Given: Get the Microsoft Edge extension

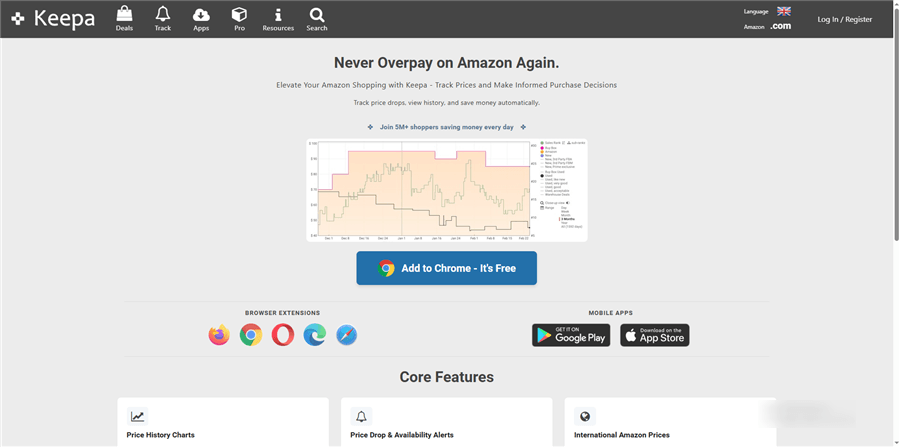Looking at the screenshot, I should [315, 335].
